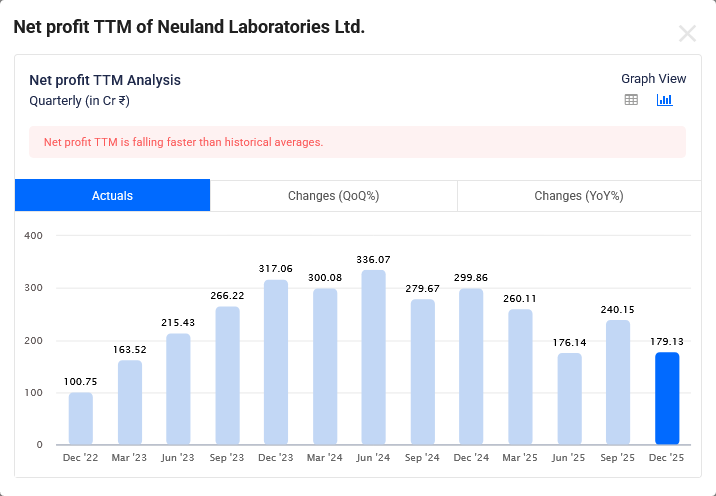Switch to Changes (QoQ%) tab
The height and width of the screenshot is (496, 716).
pos(333,196)
